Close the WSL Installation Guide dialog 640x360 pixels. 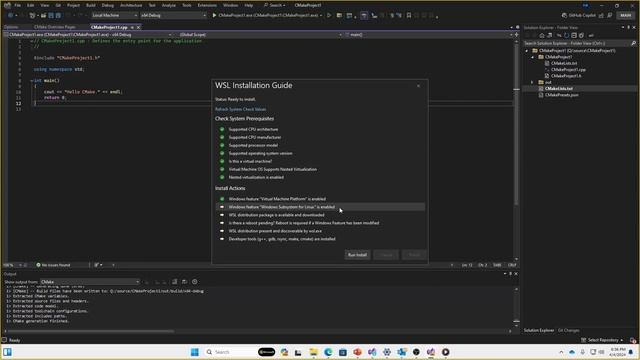click(418, 86)
